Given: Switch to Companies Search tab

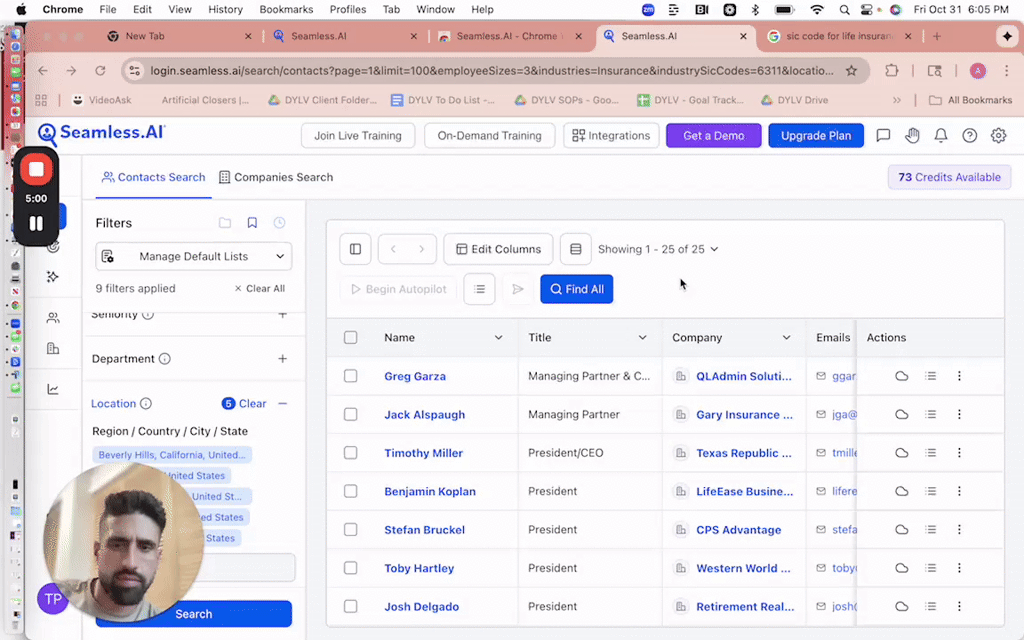Looking at the screenshot, I should point(276,177).
